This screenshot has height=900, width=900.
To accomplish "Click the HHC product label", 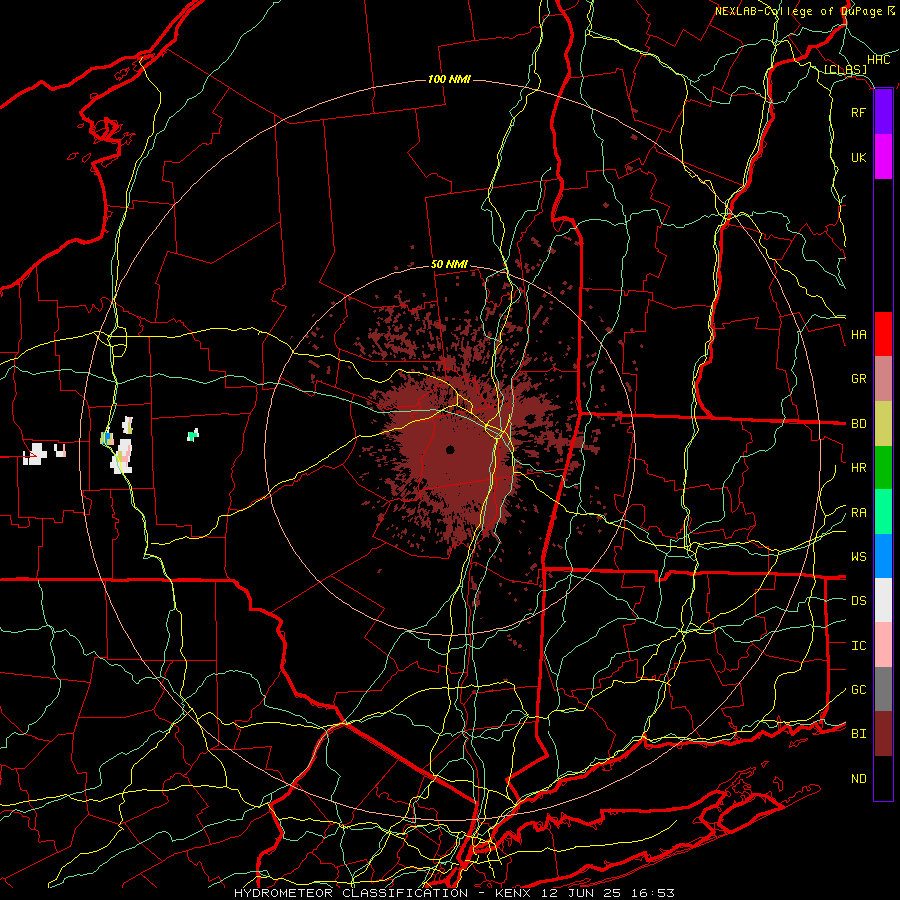I will tap(879, 60).
